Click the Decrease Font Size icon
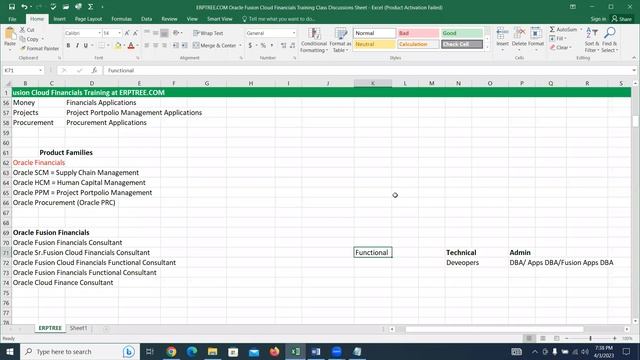640x360 pixels. pos(136,33)
